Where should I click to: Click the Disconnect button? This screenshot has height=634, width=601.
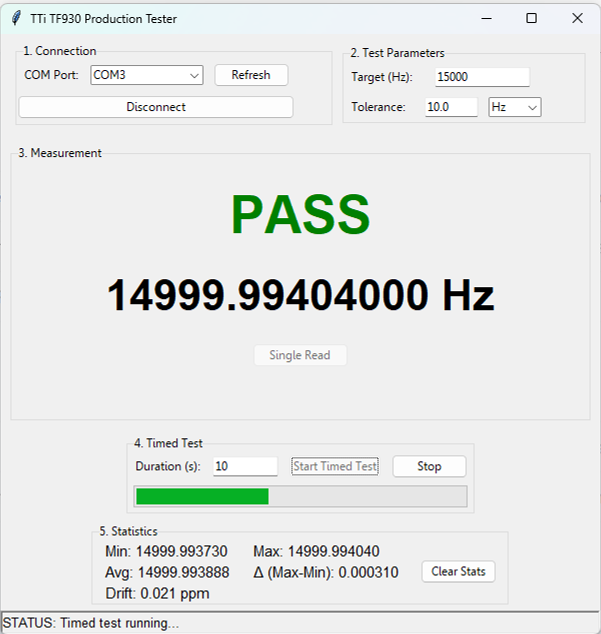156,107
